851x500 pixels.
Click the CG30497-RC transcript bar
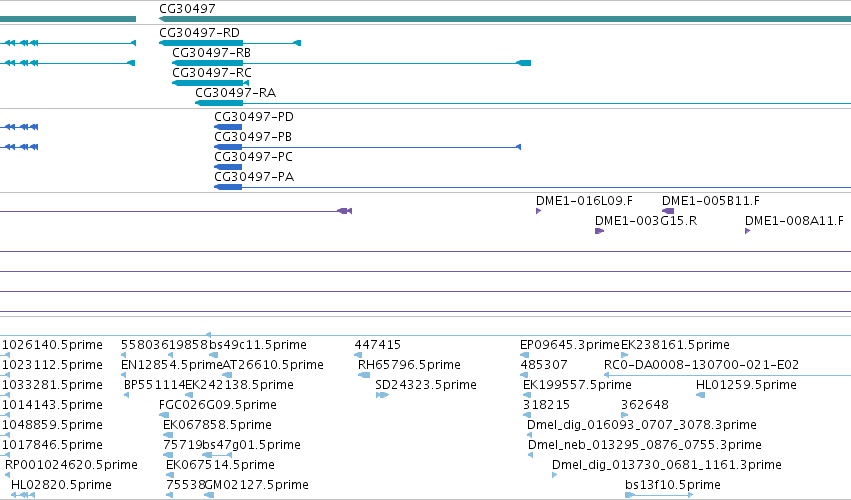pos(211,83)
